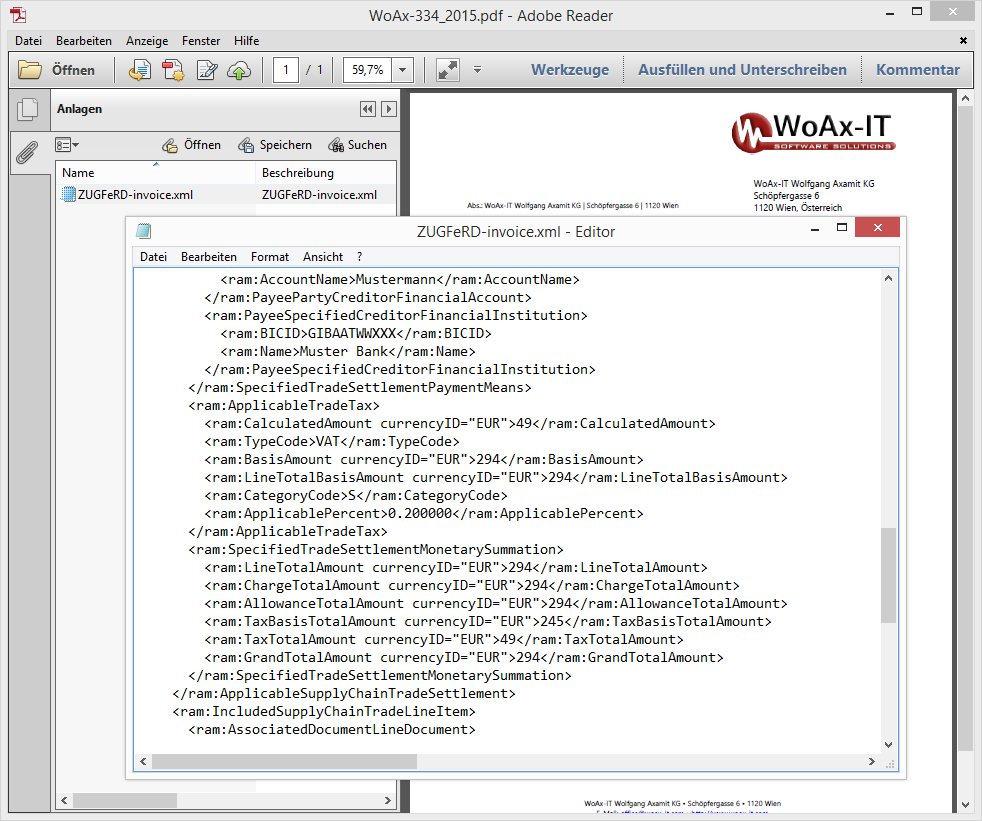
Task: Open the toolbar customize dropdown arrow
Action: [x=477, y=70]
